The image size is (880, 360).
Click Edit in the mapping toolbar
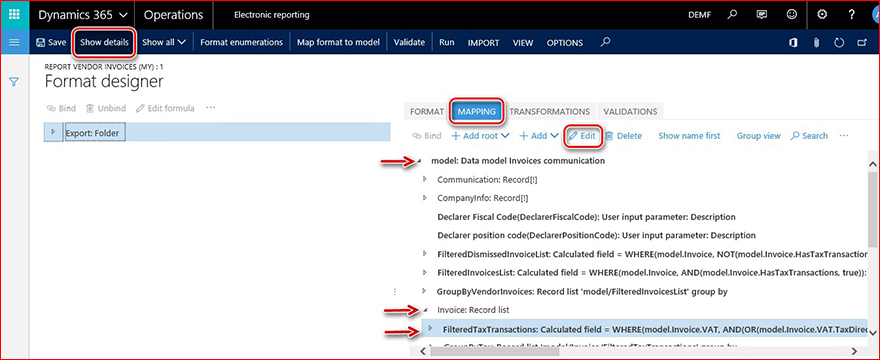582,136
